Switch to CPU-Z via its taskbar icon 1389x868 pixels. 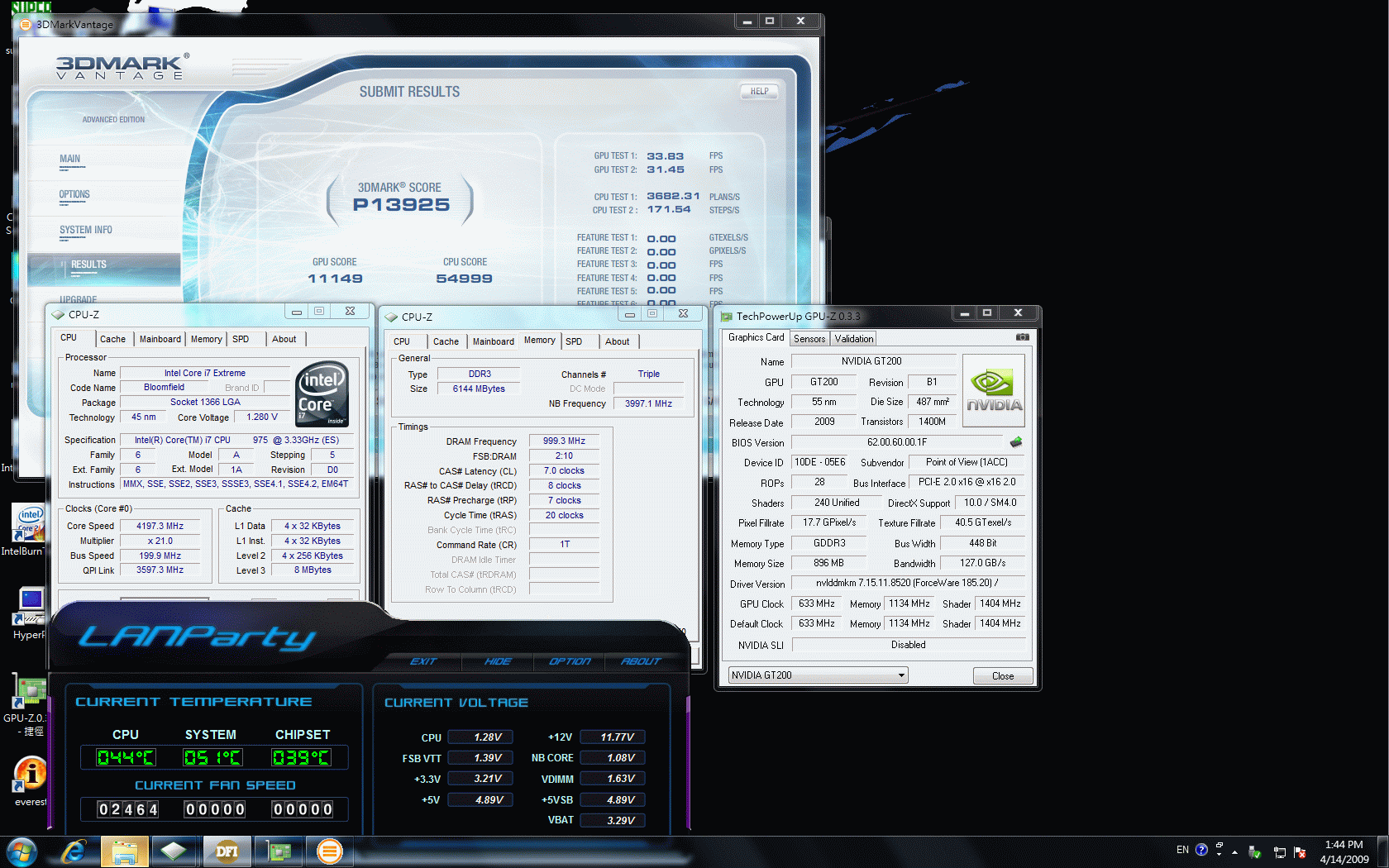pyautogui.click(x=174, y=851)
